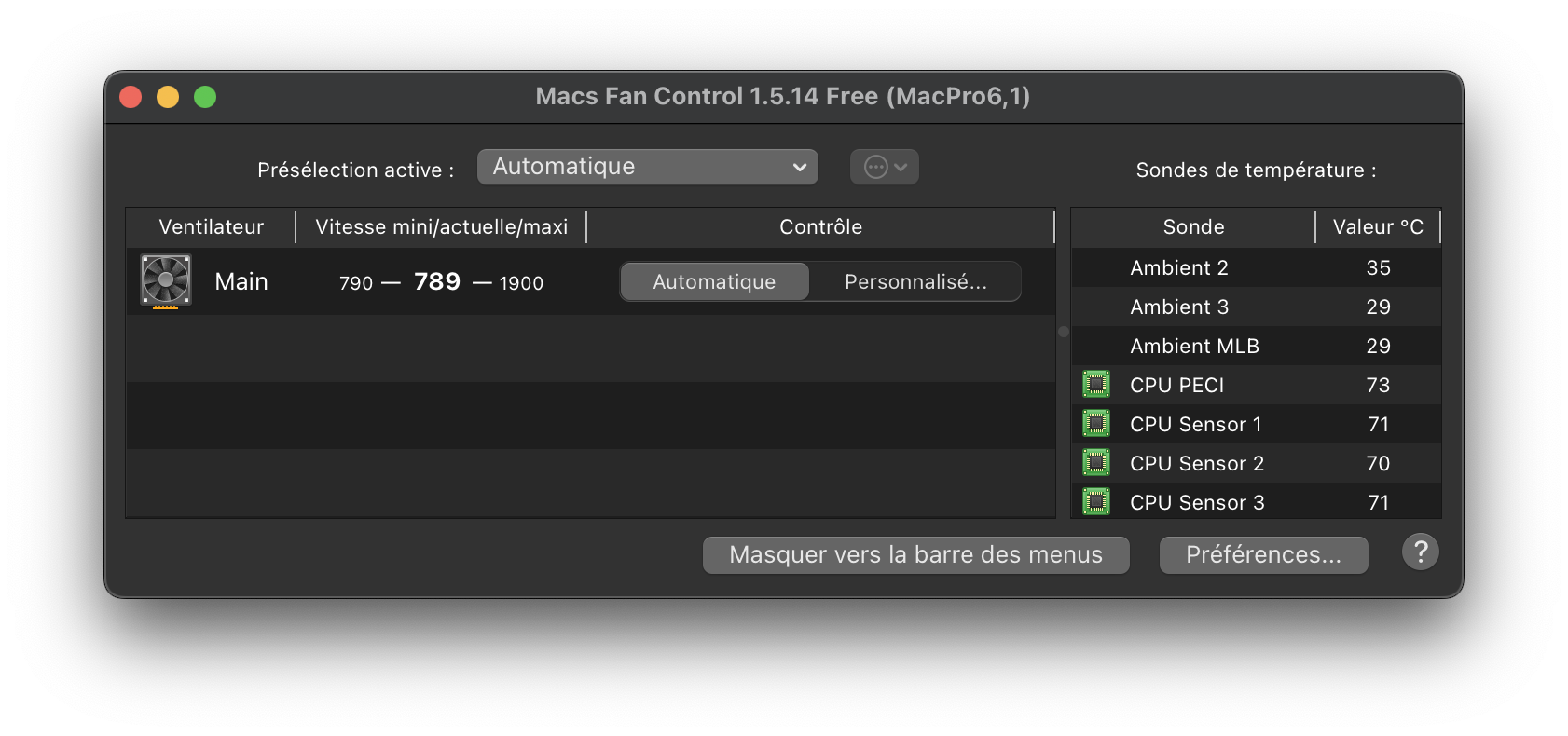Click the CPU Sensor 2 chip icon
This screenshot has width=1568, height=736.
click(1096, 462)
